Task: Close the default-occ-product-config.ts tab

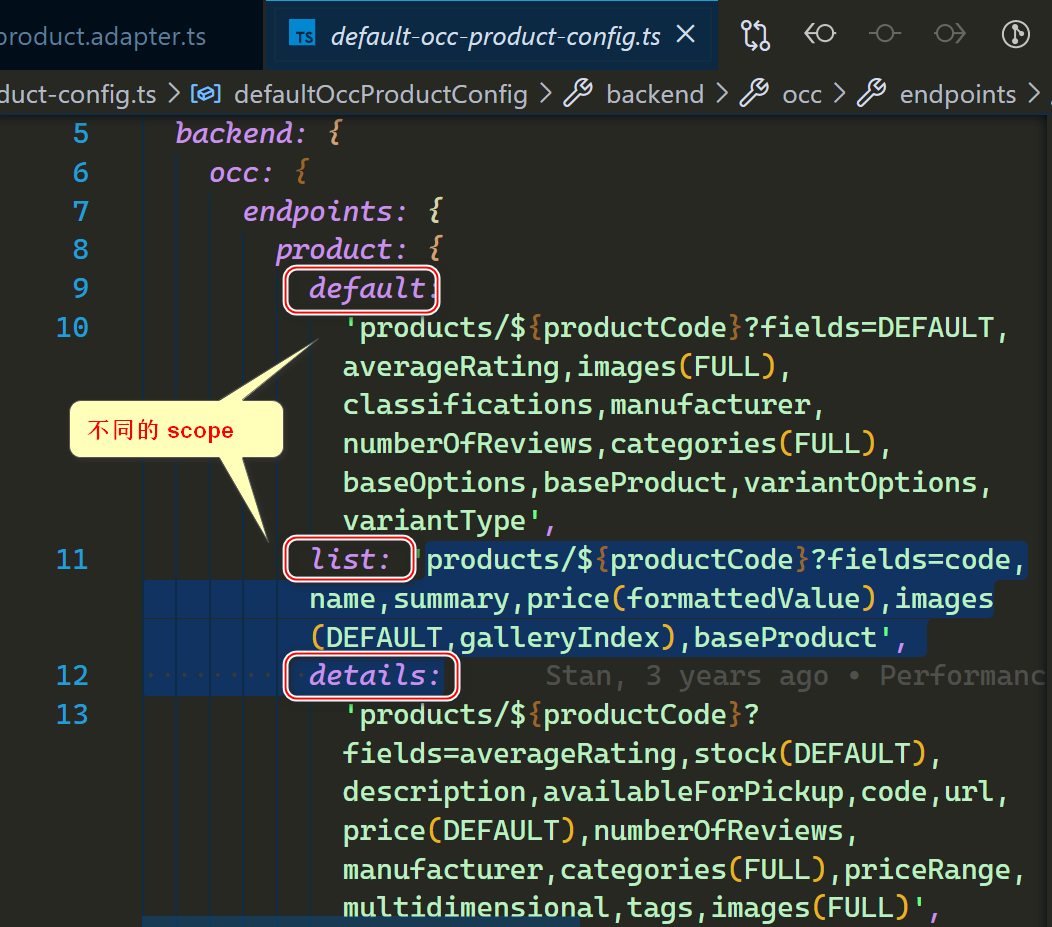Action: 686,34
